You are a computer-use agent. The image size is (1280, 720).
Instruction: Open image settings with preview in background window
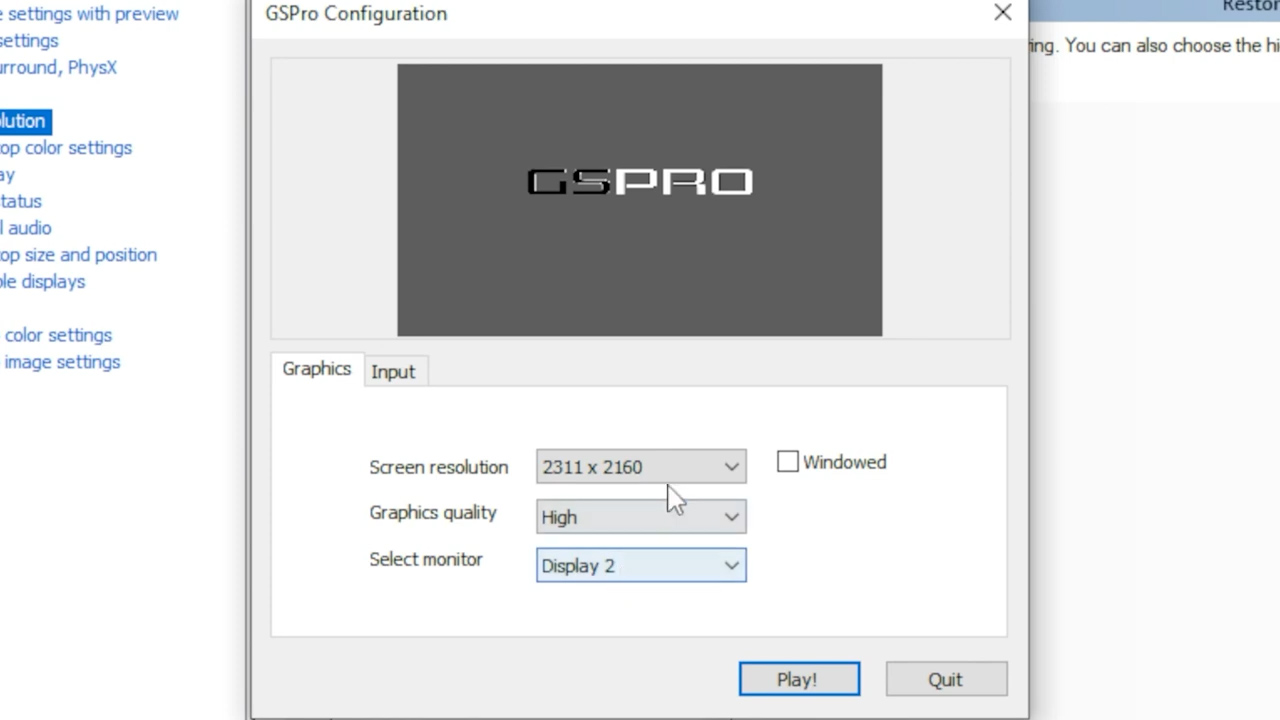[89, 14]
